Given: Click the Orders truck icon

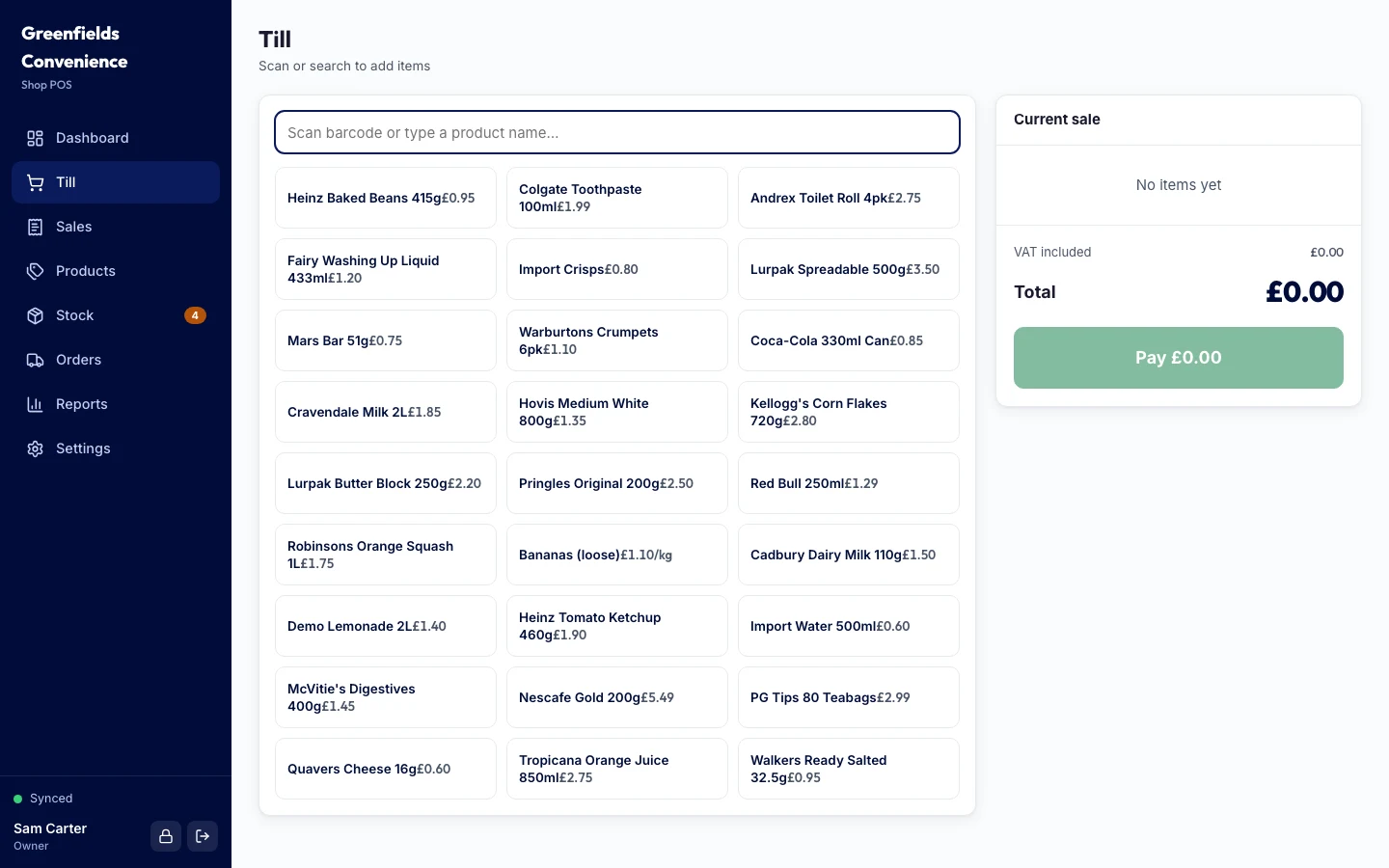Looking at the screenshot, I should coord(35,360).
